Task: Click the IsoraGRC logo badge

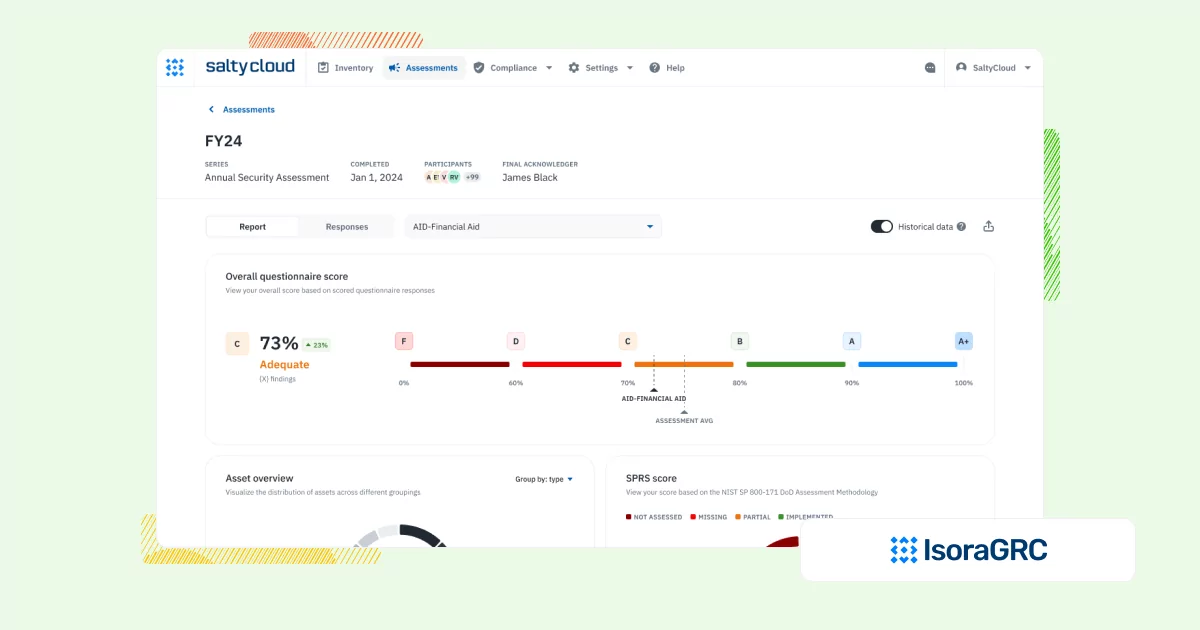Action: [x=968, y=550]
